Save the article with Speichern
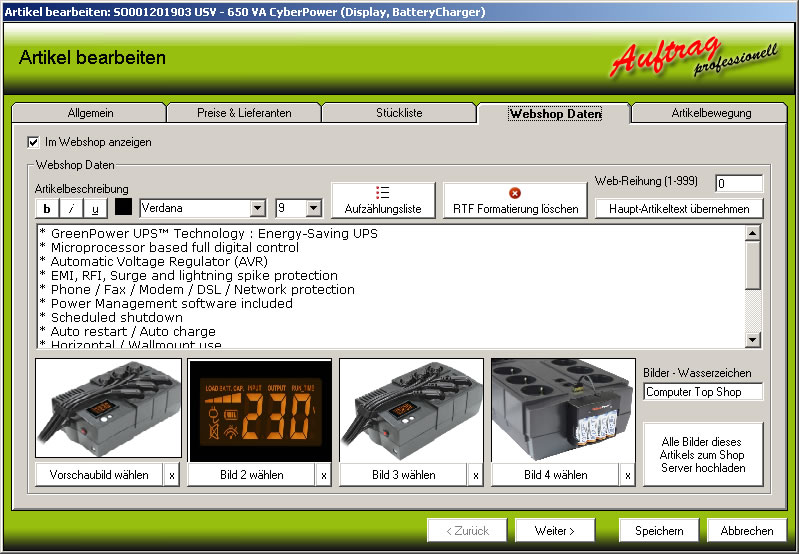The height and width of the screenshot is (554, 799). point(659,531)
